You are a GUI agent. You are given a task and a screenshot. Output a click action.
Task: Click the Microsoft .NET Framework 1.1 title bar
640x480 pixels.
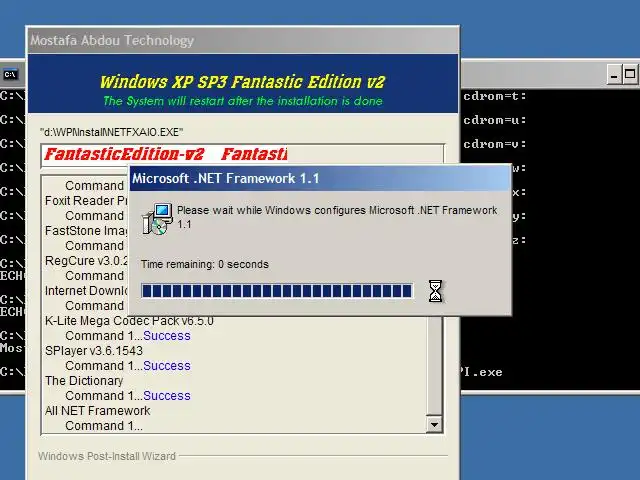pyautogui.click(x=320, y=178)
